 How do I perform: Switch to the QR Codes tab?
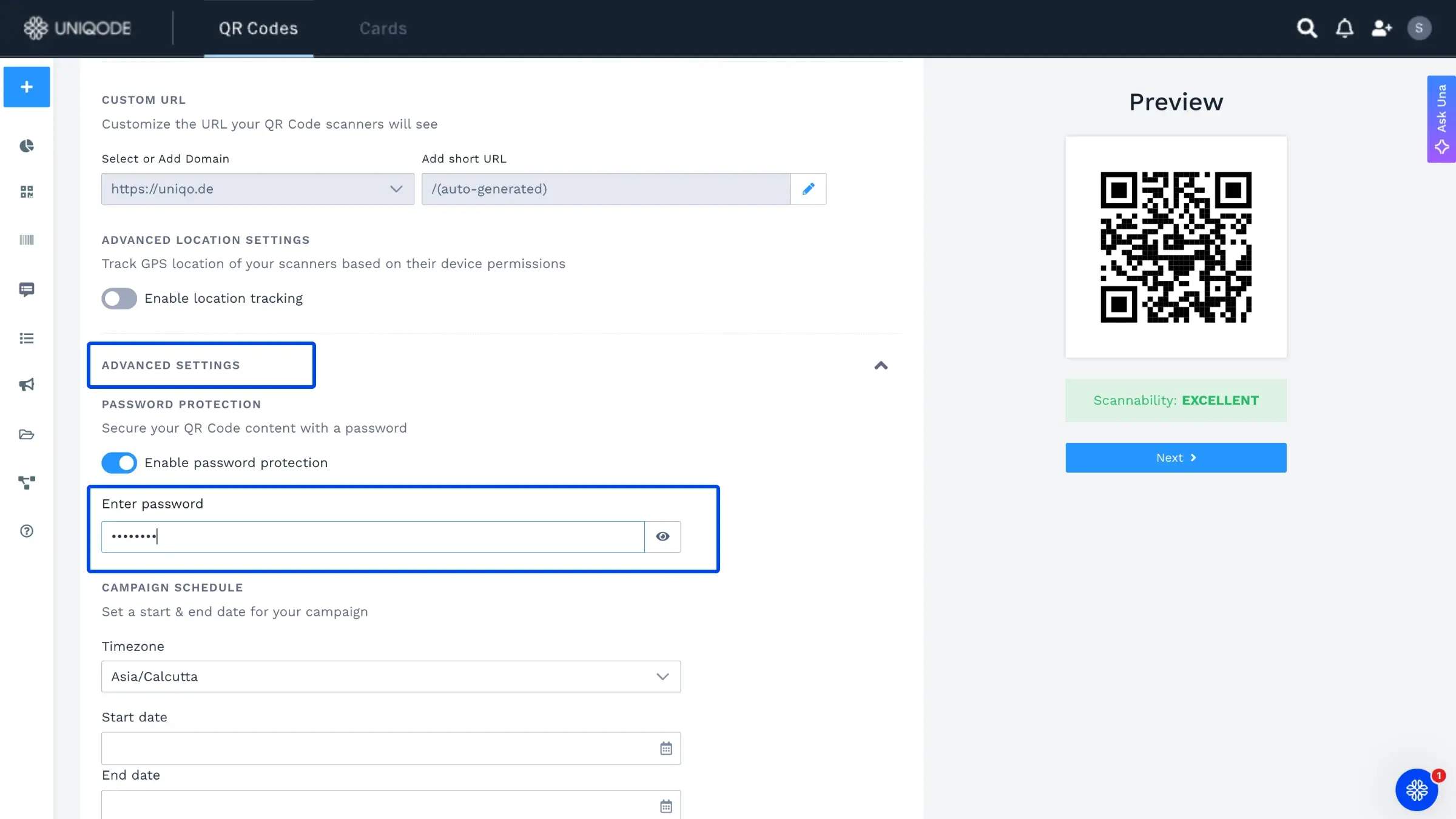pos(258,28)
